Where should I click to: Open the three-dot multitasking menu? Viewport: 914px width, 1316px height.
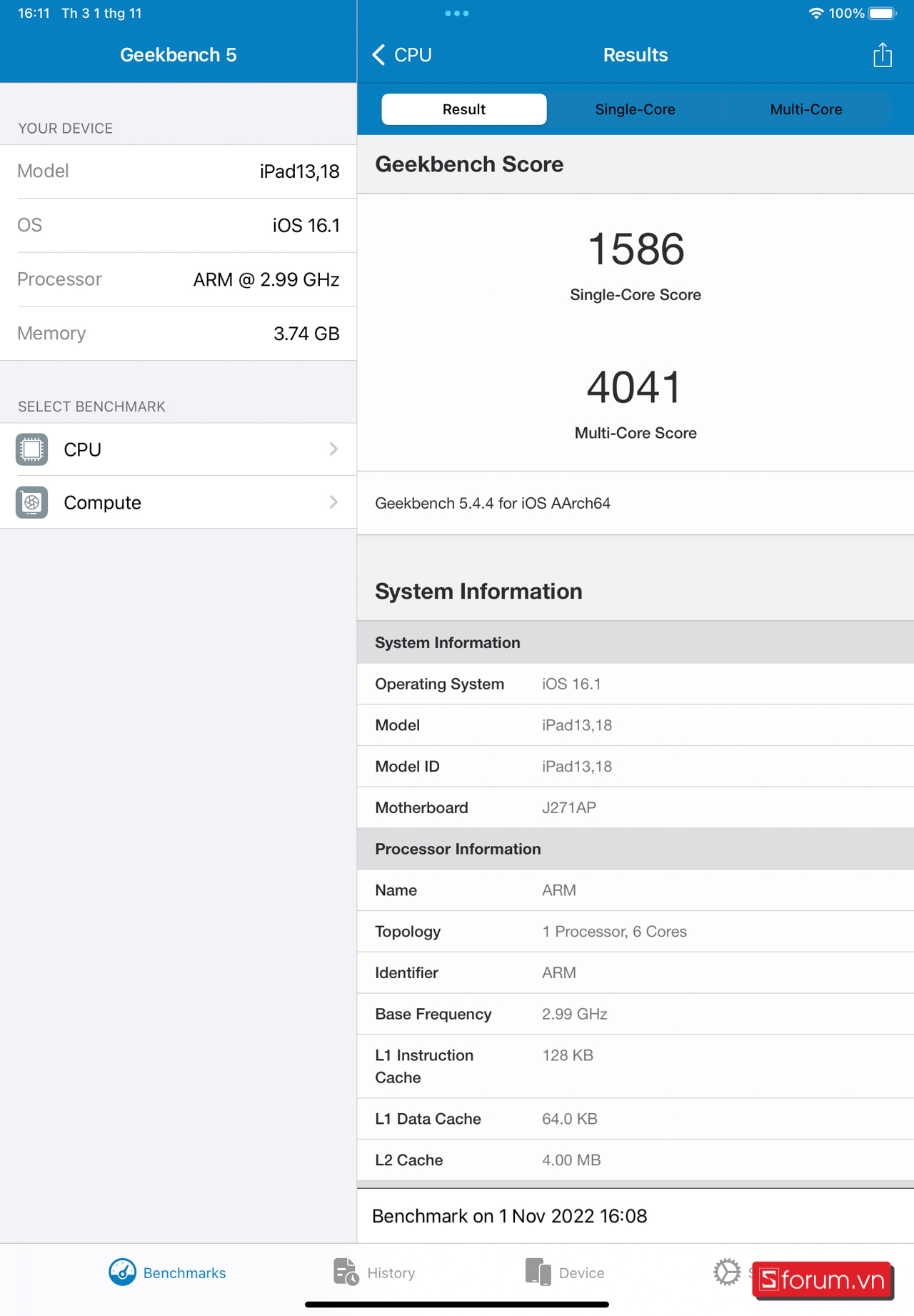457,13
